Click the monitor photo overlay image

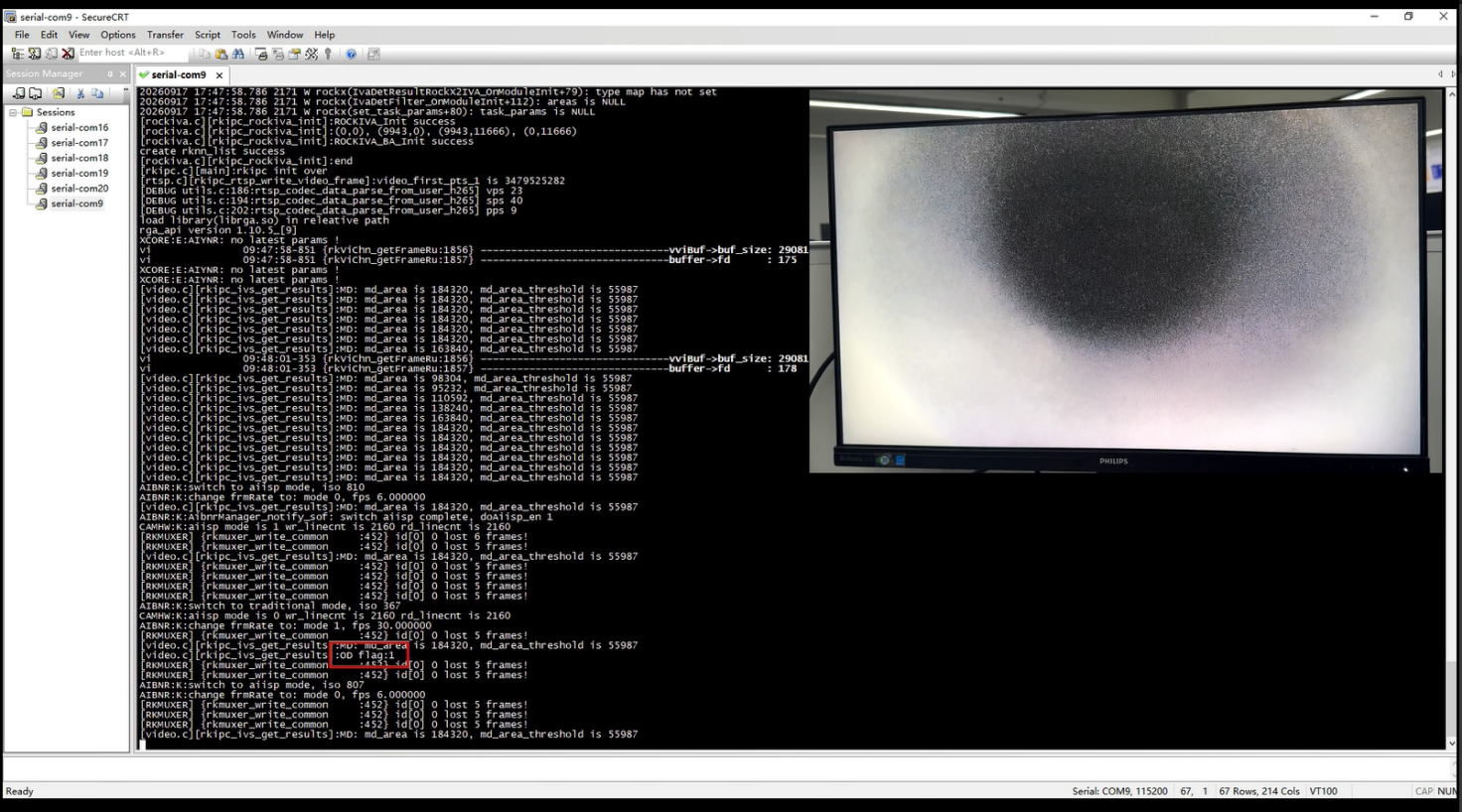click(1125, 281)
